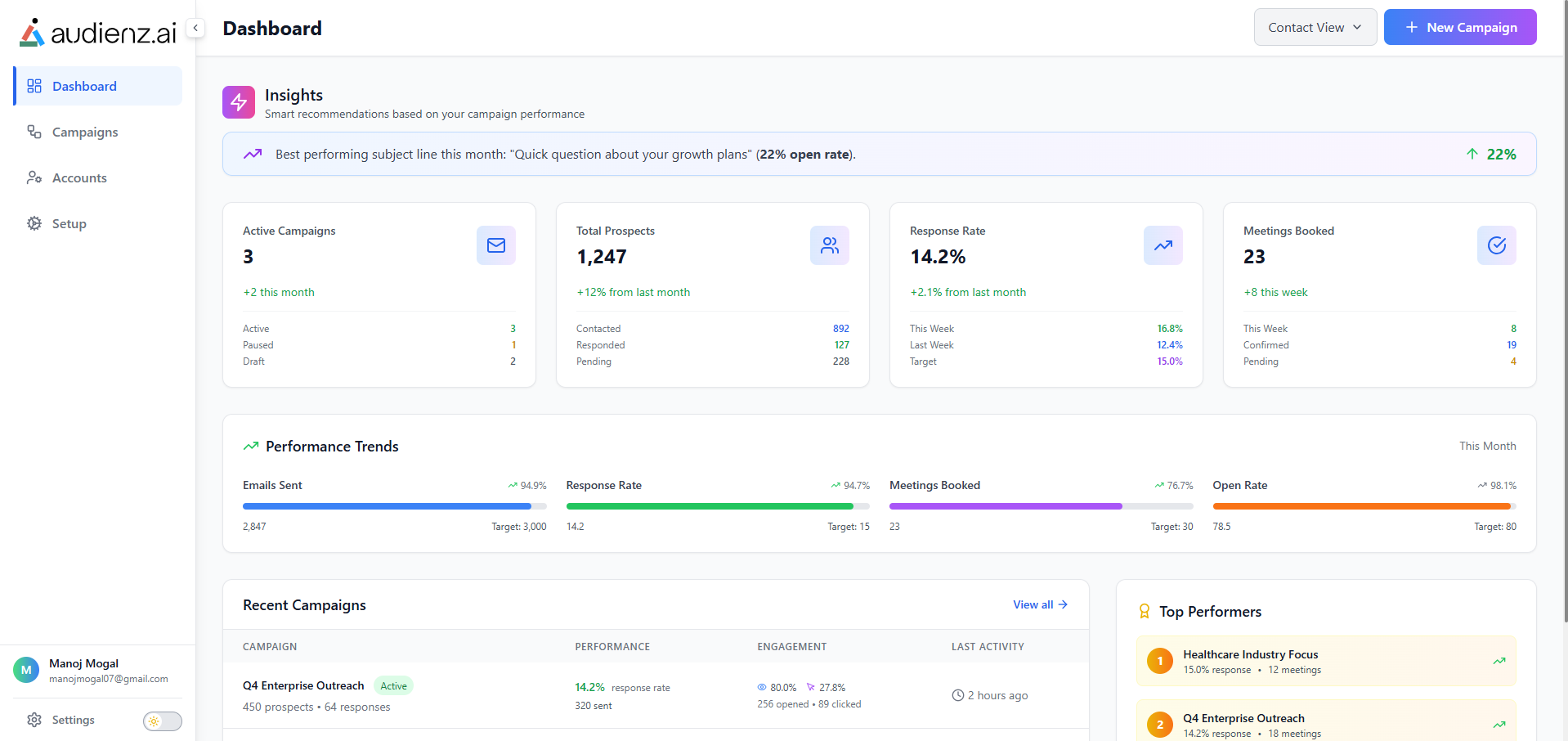The image size is (1568, 741).
Task: Open the Contact View dropdown
Action: [1315, 28]
